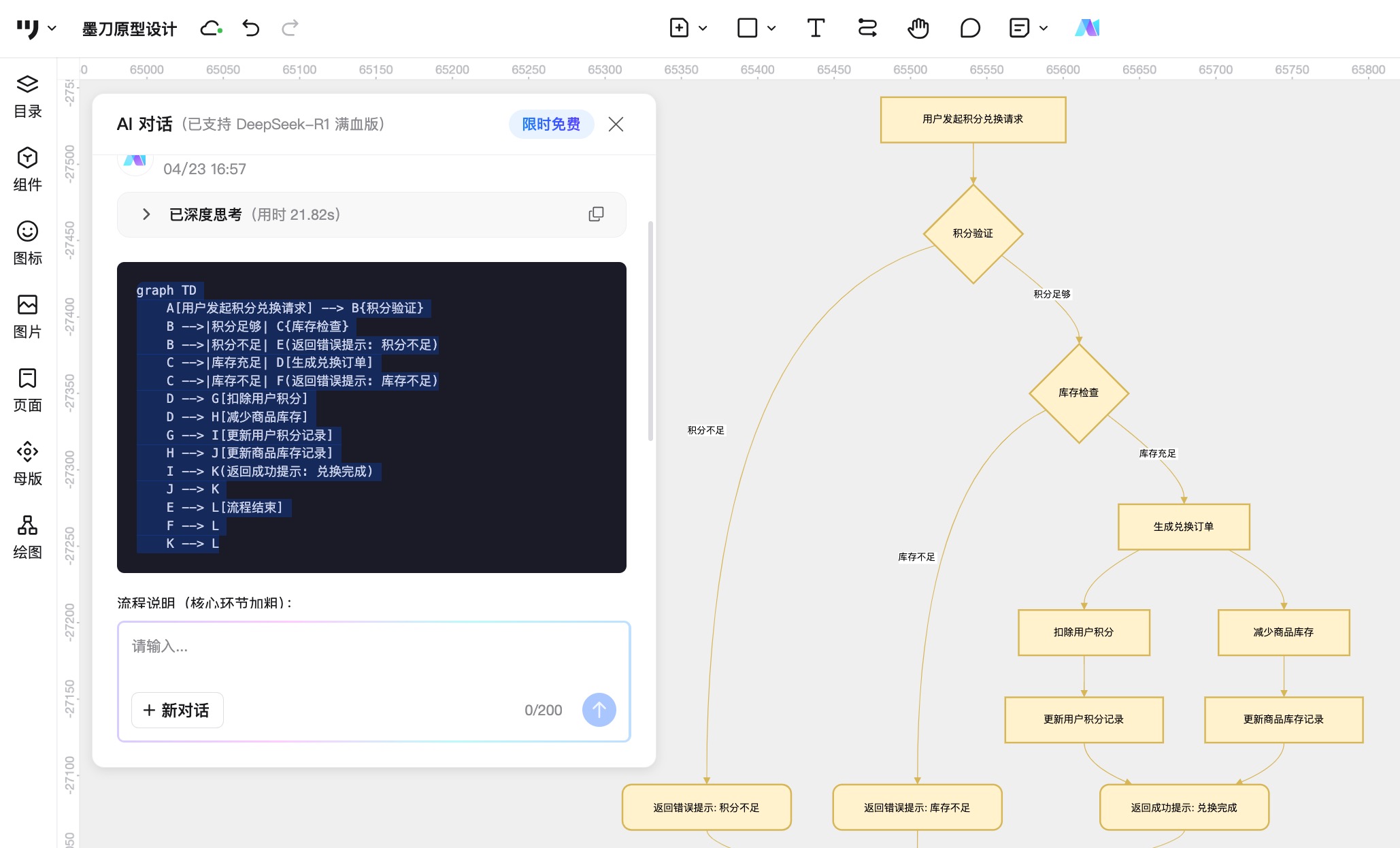Click the 限时免费 badge
This screenshot has height=848, width=1400.
click(551, 124)
